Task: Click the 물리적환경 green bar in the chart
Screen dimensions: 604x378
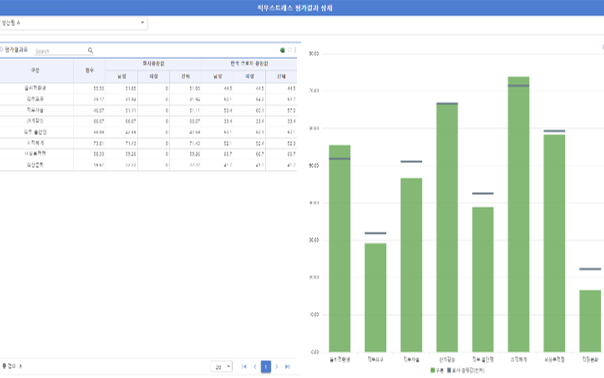Action: [340, 249]
